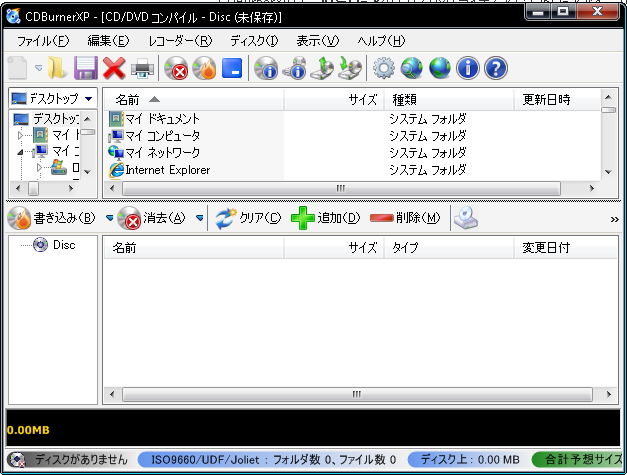Click the ISO9660/UDF/Joliet status entry

point(270,460)
